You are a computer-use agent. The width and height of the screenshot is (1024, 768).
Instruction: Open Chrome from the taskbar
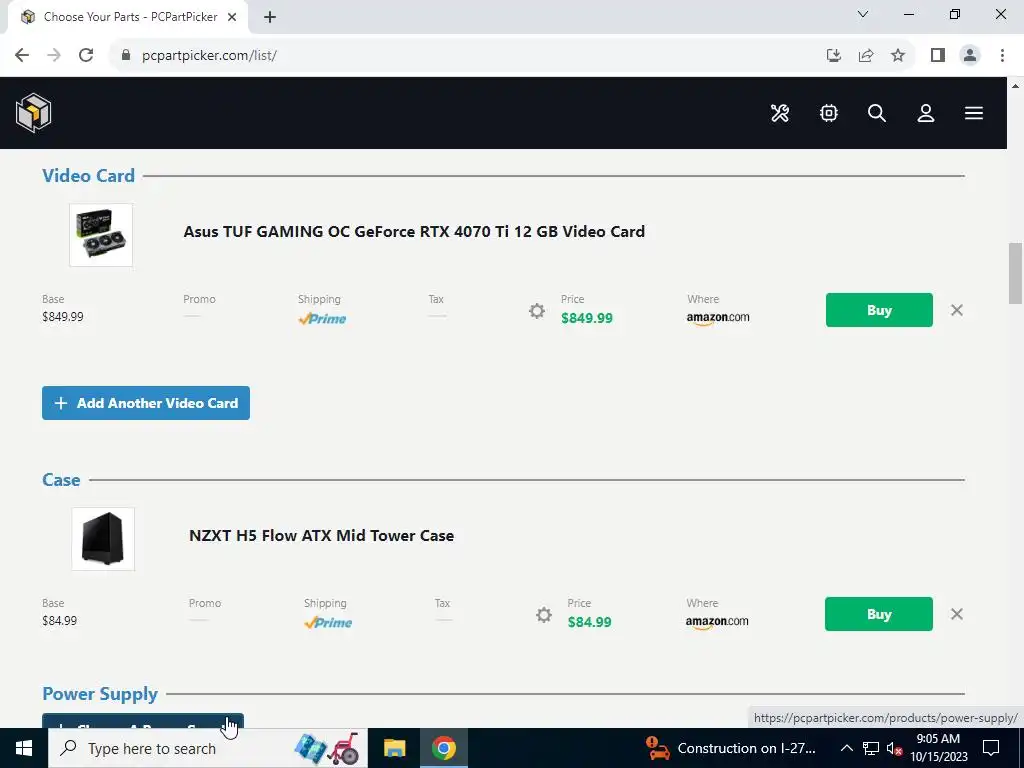[443, 748]
